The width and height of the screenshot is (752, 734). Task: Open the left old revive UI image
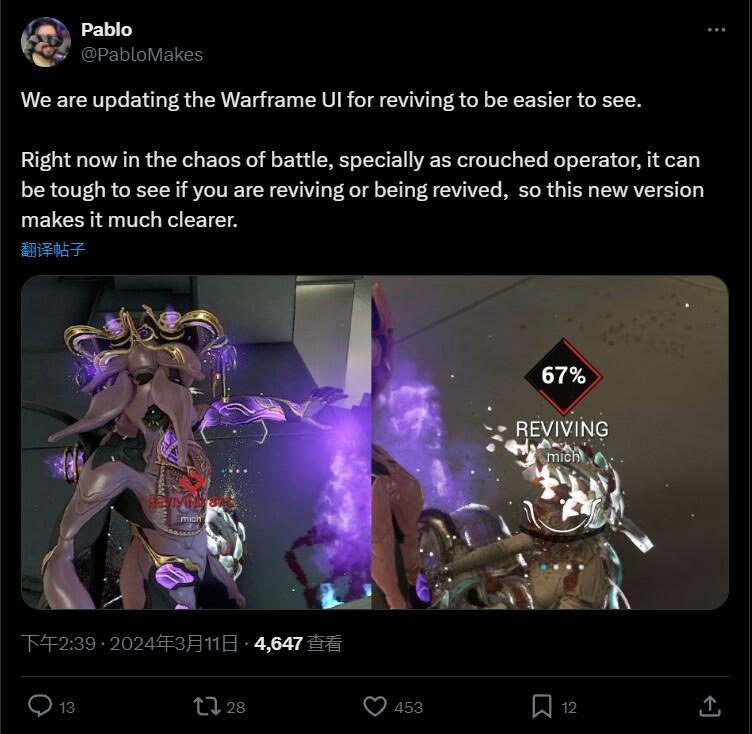(196, 442)
